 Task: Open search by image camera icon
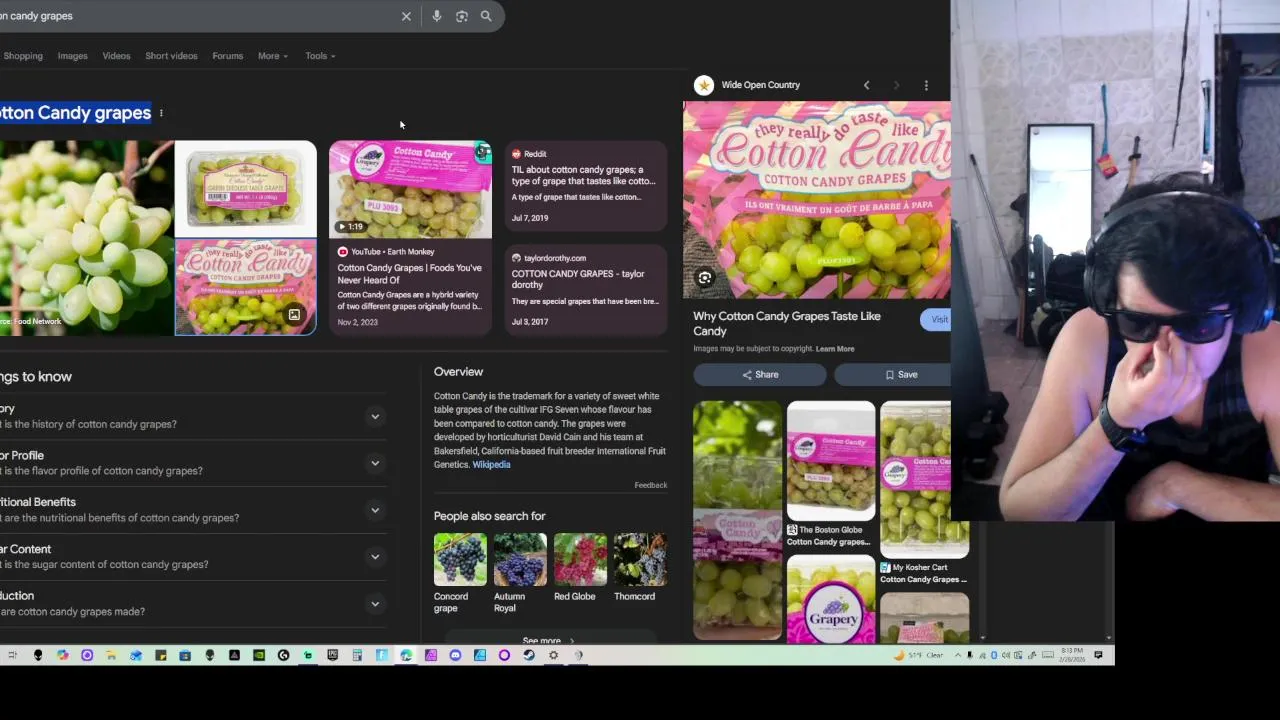(462, 16)
